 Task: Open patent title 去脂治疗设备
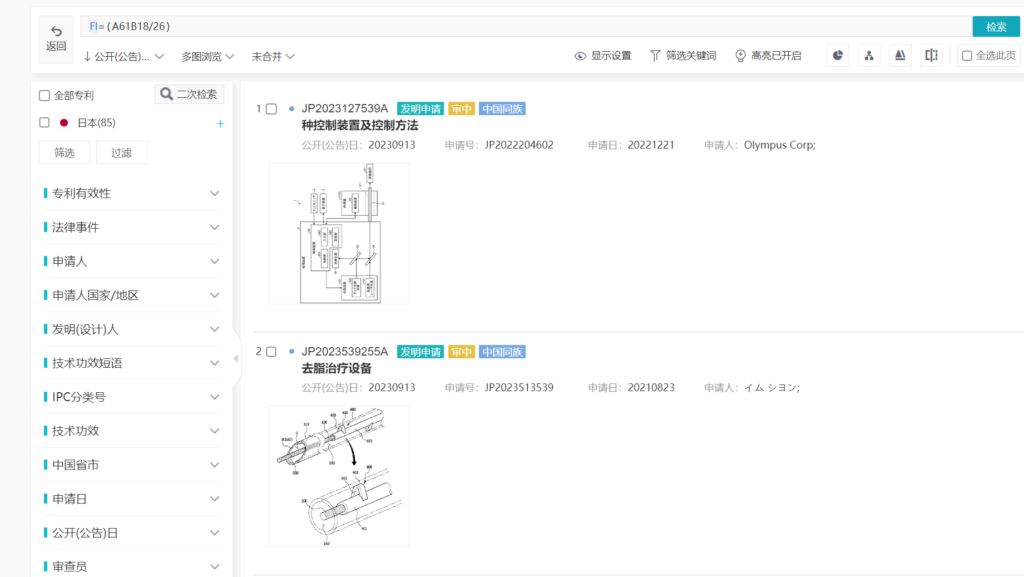[336, 369]
